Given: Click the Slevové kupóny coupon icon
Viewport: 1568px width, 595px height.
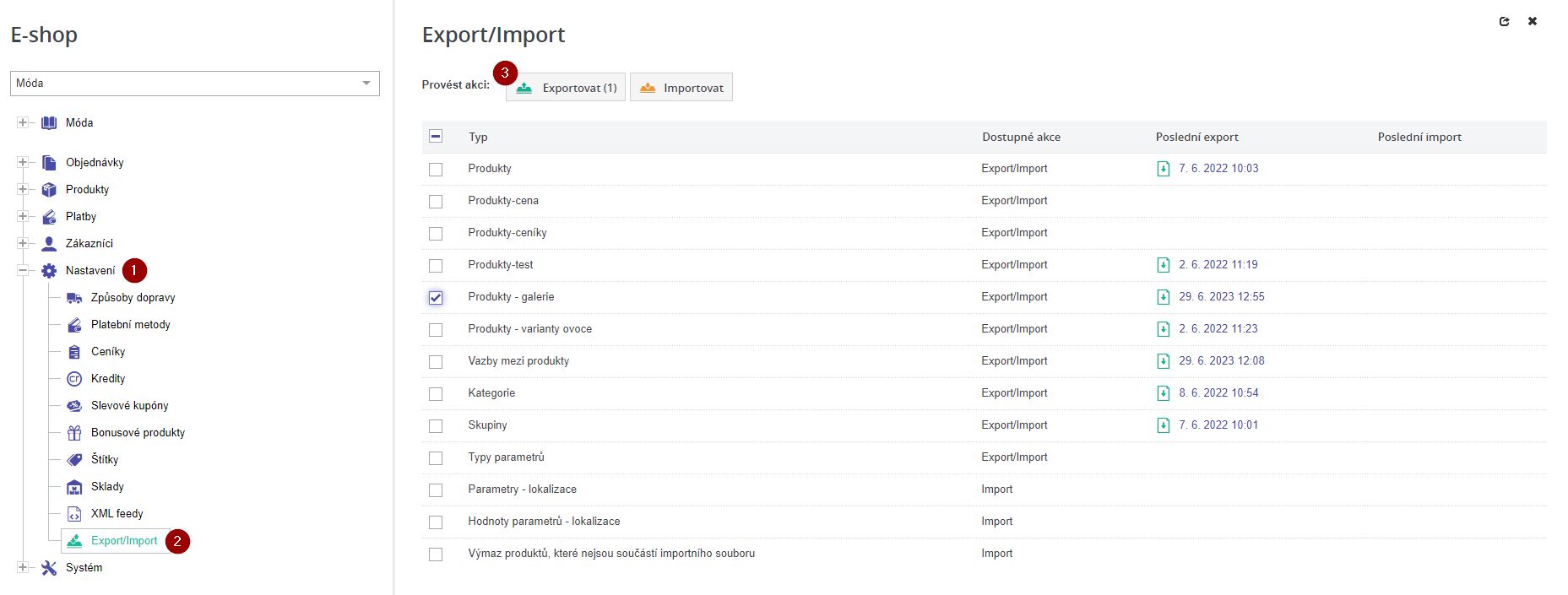Looking at the screenshot, I should coord(74,405).
